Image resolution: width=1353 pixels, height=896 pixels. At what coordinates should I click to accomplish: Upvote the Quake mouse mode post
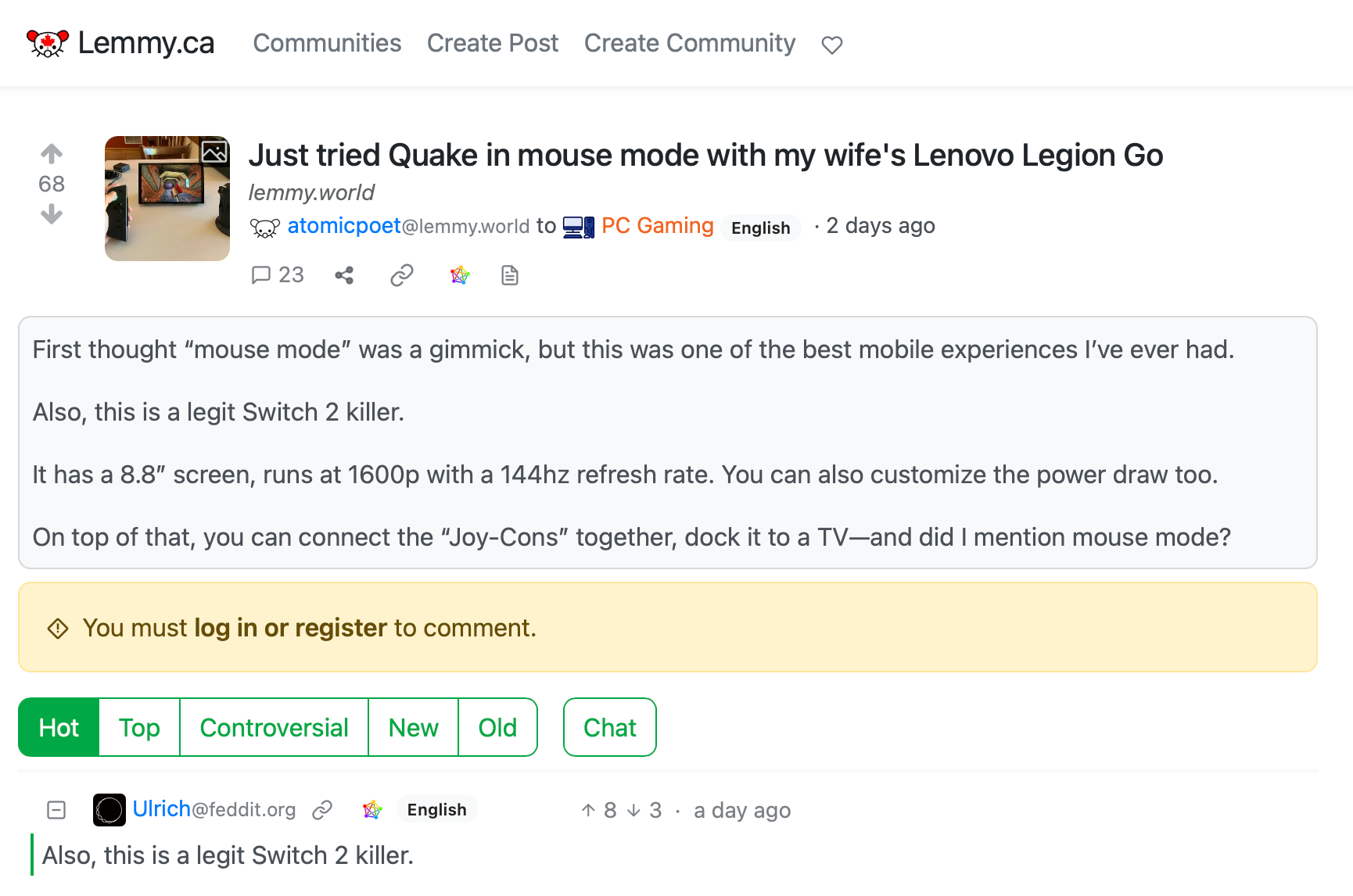[52, 153]
